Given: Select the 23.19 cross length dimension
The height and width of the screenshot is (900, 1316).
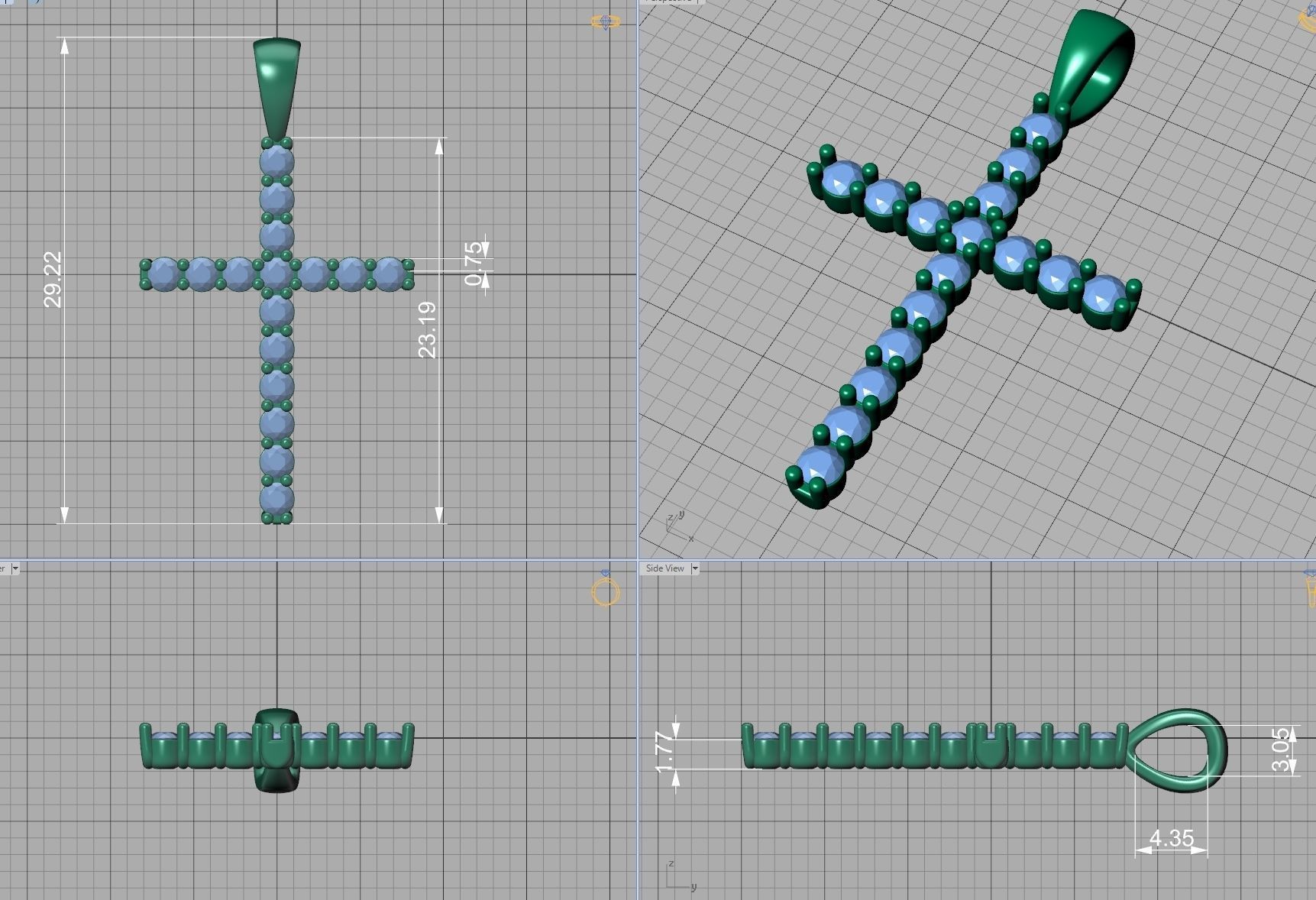Looking at the screenshot, I should click(x=428, y=329).
